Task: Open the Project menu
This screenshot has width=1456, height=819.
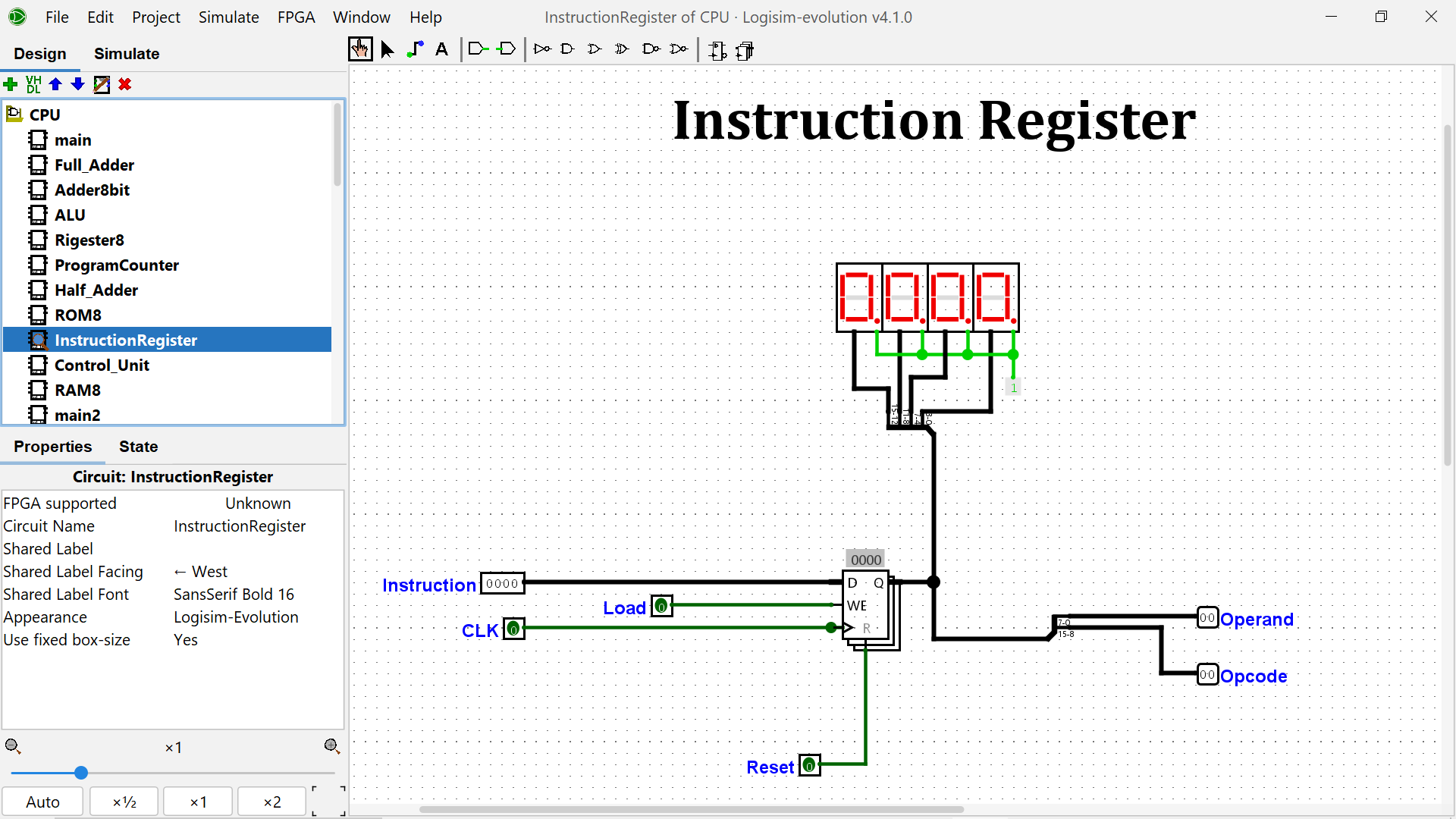Action: [x=156, y=17]
